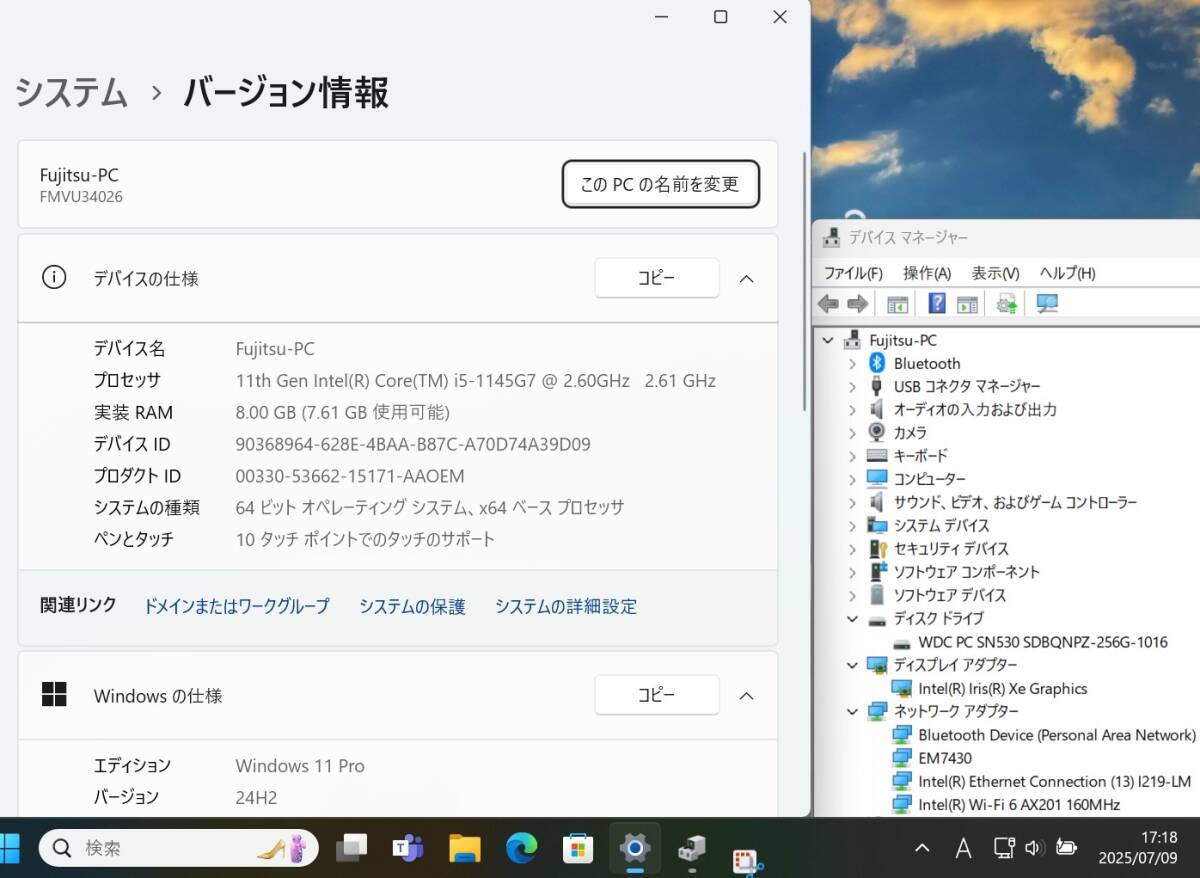Expand the キーボード node in device tree
Screen dimensions: 1200x878
[x=852, y=455]
